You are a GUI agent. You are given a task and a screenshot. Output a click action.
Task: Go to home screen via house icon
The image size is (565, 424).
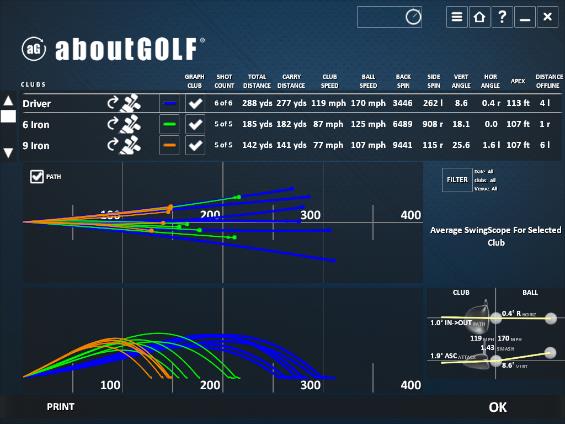click(479, 17)
